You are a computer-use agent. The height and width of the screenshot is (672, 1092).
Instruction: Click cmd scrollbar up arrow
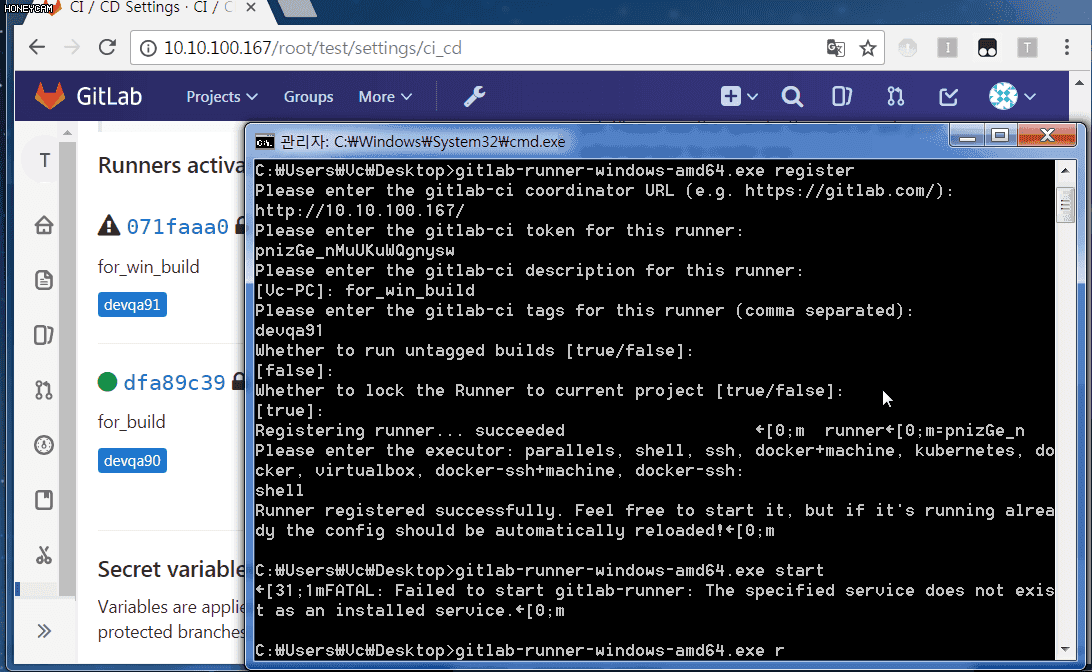[1065, 170]
